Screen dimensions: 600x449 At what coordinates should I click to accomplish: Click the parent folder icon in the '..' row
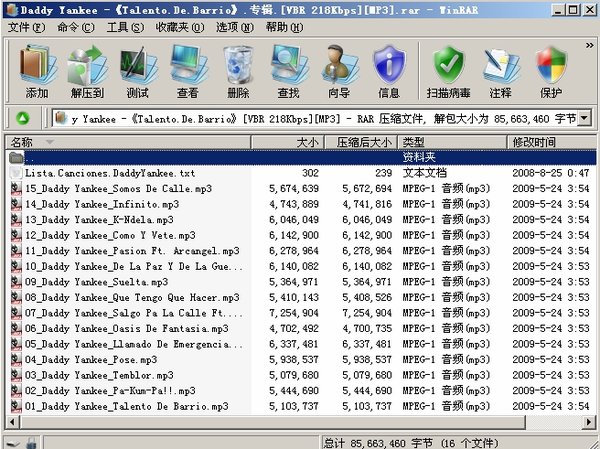[16, 157]
